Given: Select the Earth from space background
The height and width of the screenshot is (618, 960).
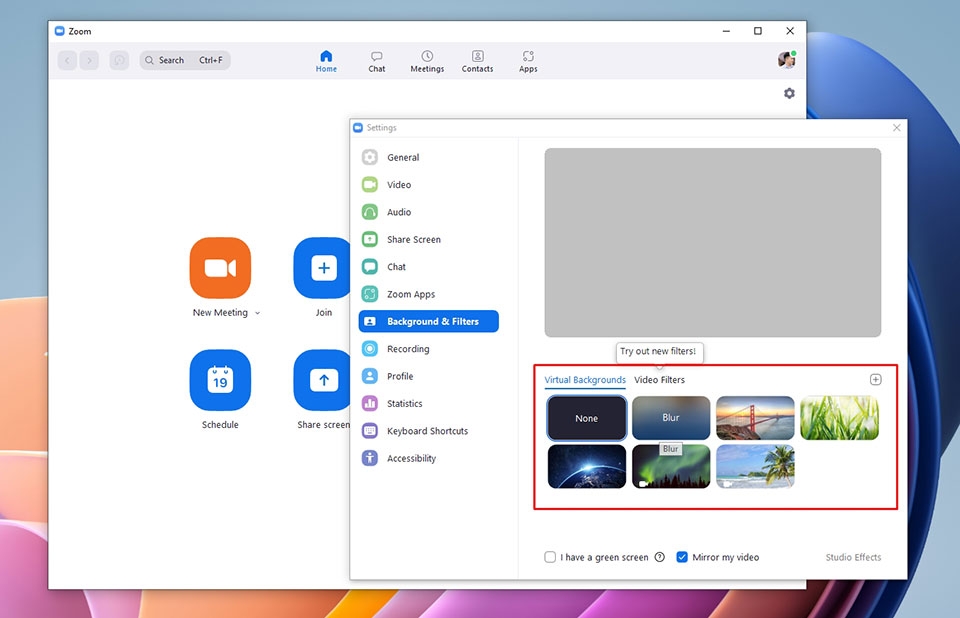Looking at the screenshot, I should coord(587,467).
